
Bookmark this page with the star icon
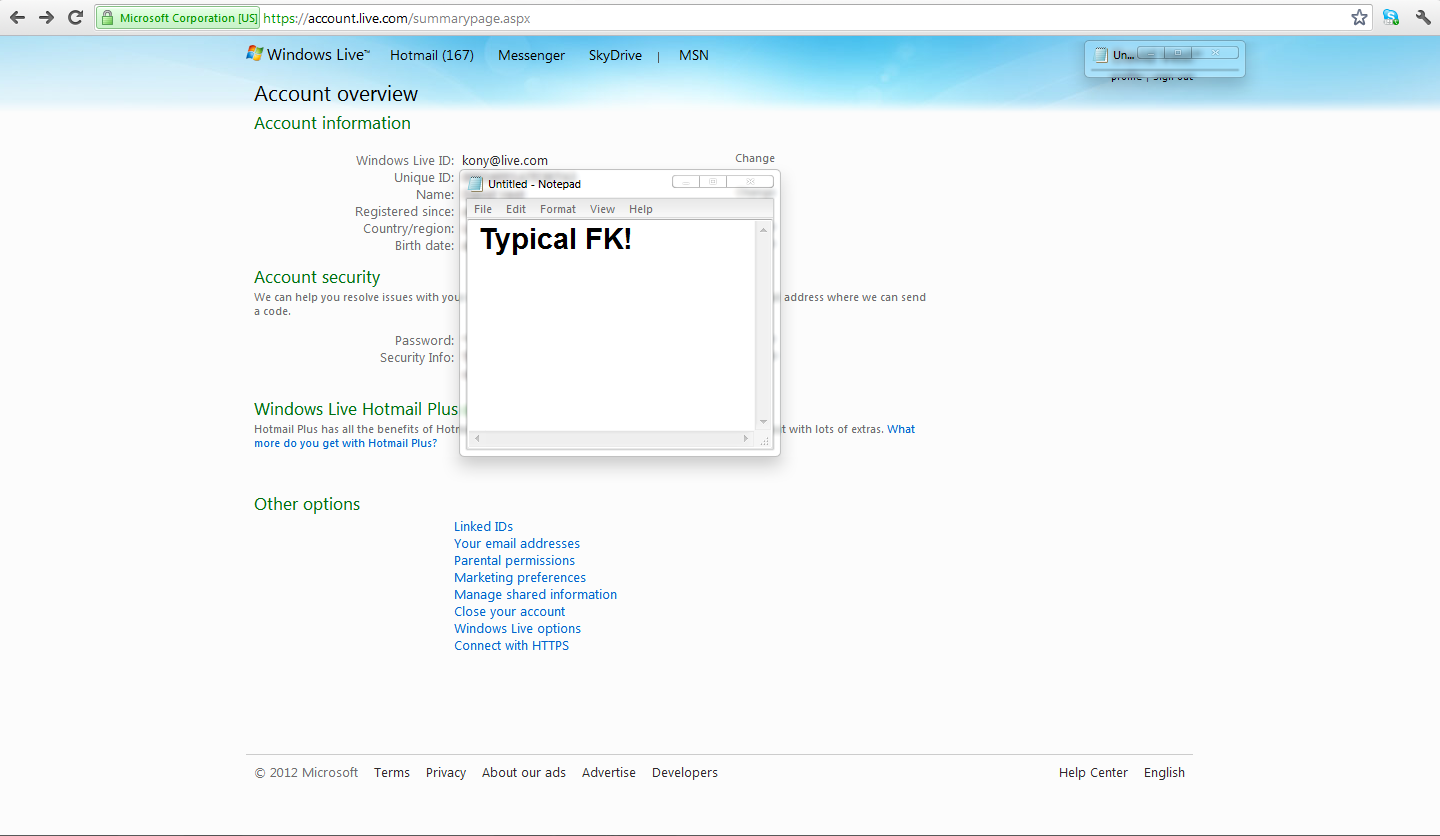point(1359,17)
